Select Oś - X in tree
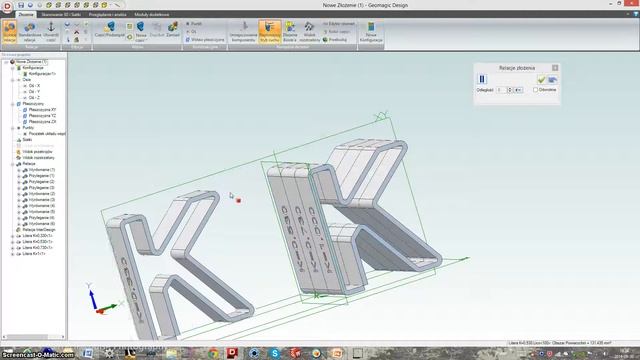This screenshot has width=640, height=360. point(34,86)
